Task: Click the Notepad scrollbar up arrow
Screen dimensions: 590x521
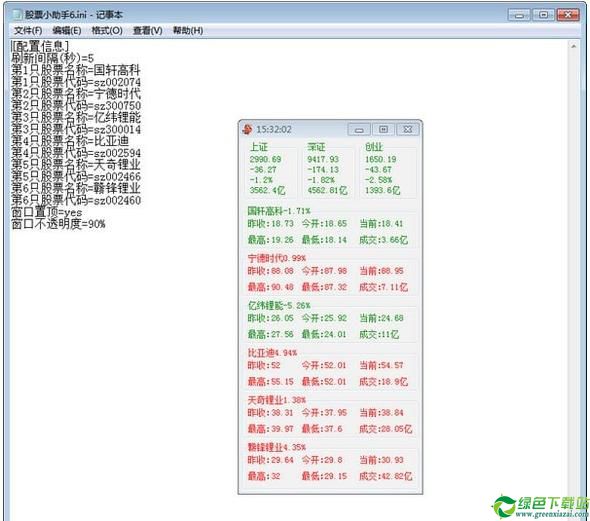Action: pos(573,46)
